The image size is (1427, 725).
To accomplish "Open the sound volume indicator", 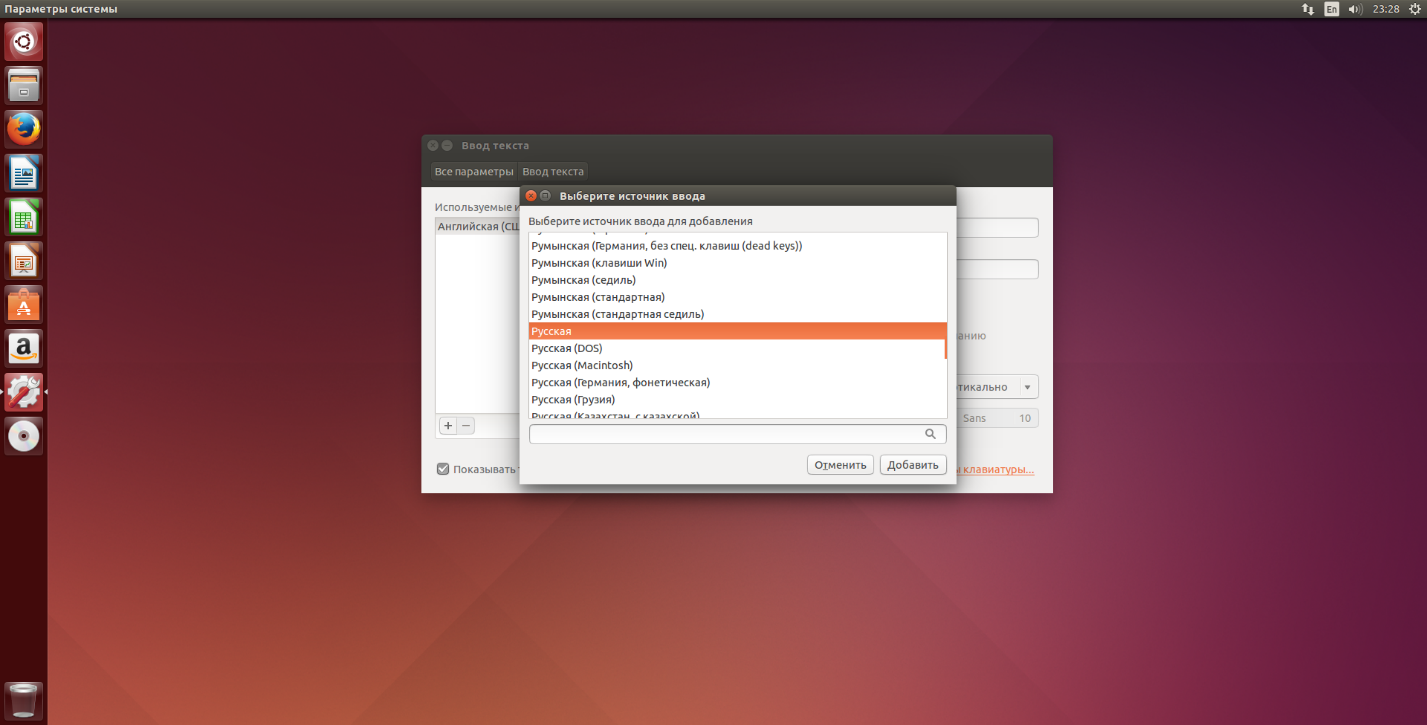I will pyautogui.click(x=1355, y=9).
